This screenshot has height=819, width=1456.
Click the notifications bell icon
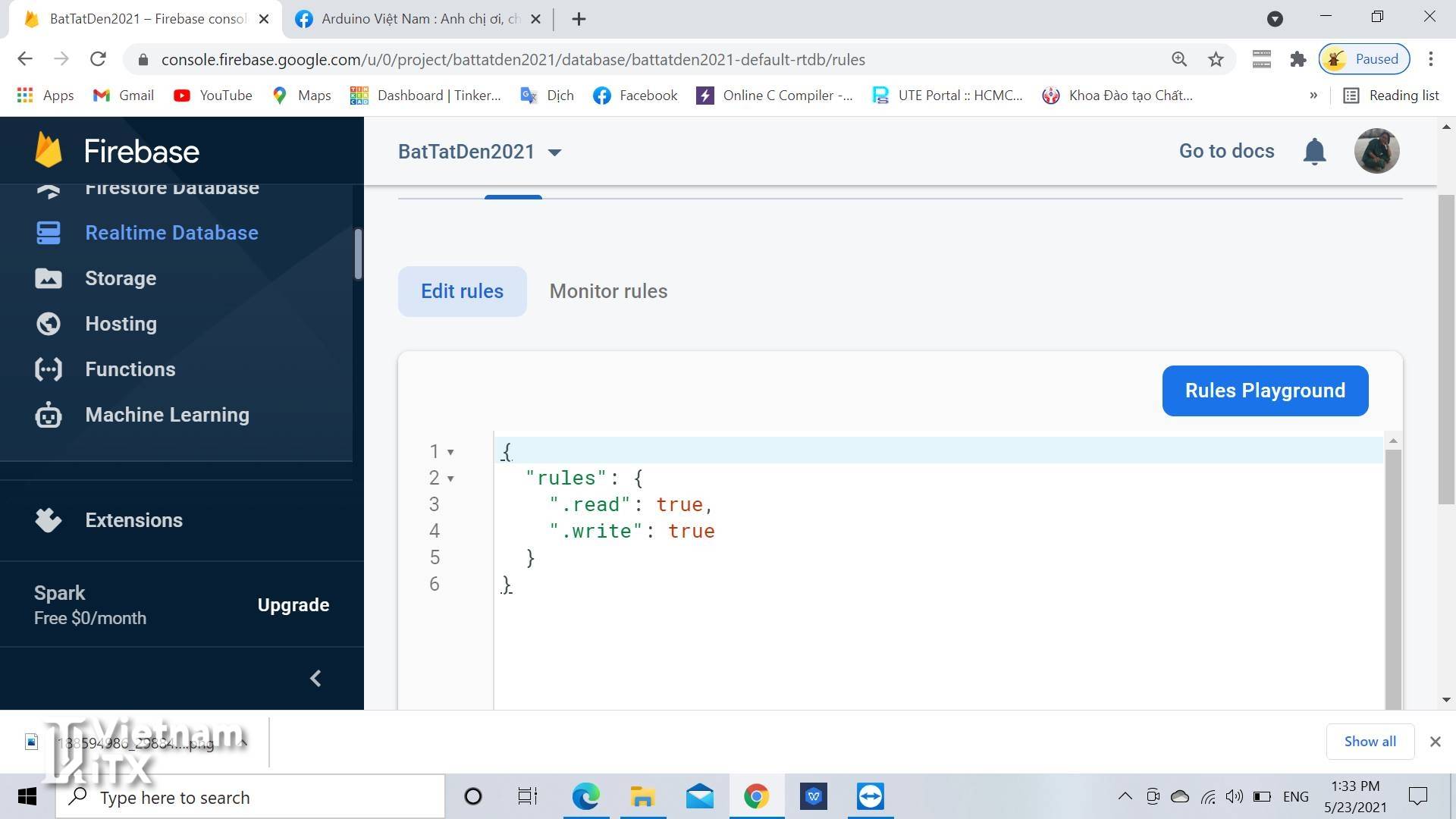click(x=1314, y=152)
